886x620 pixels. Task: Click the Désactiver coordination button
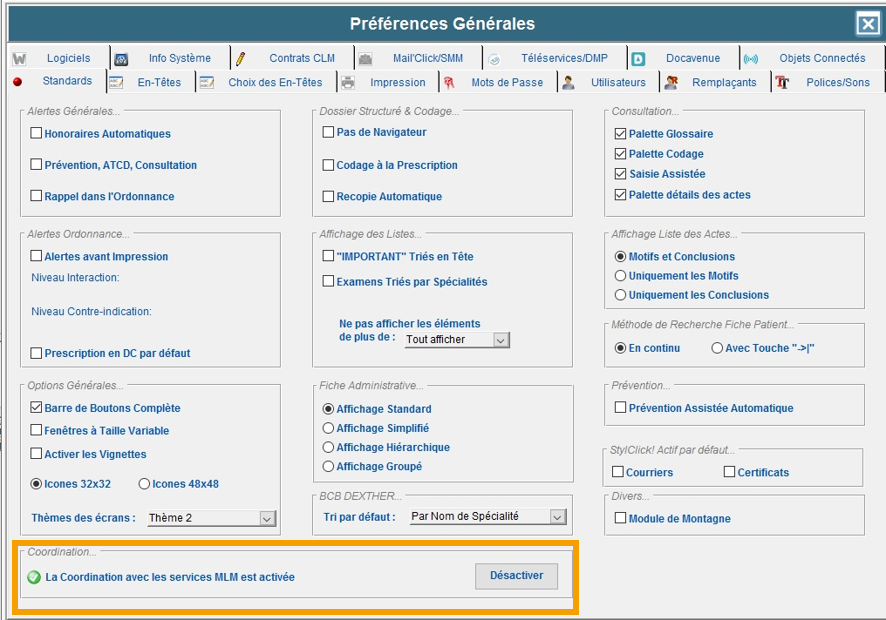coord(516,576)
